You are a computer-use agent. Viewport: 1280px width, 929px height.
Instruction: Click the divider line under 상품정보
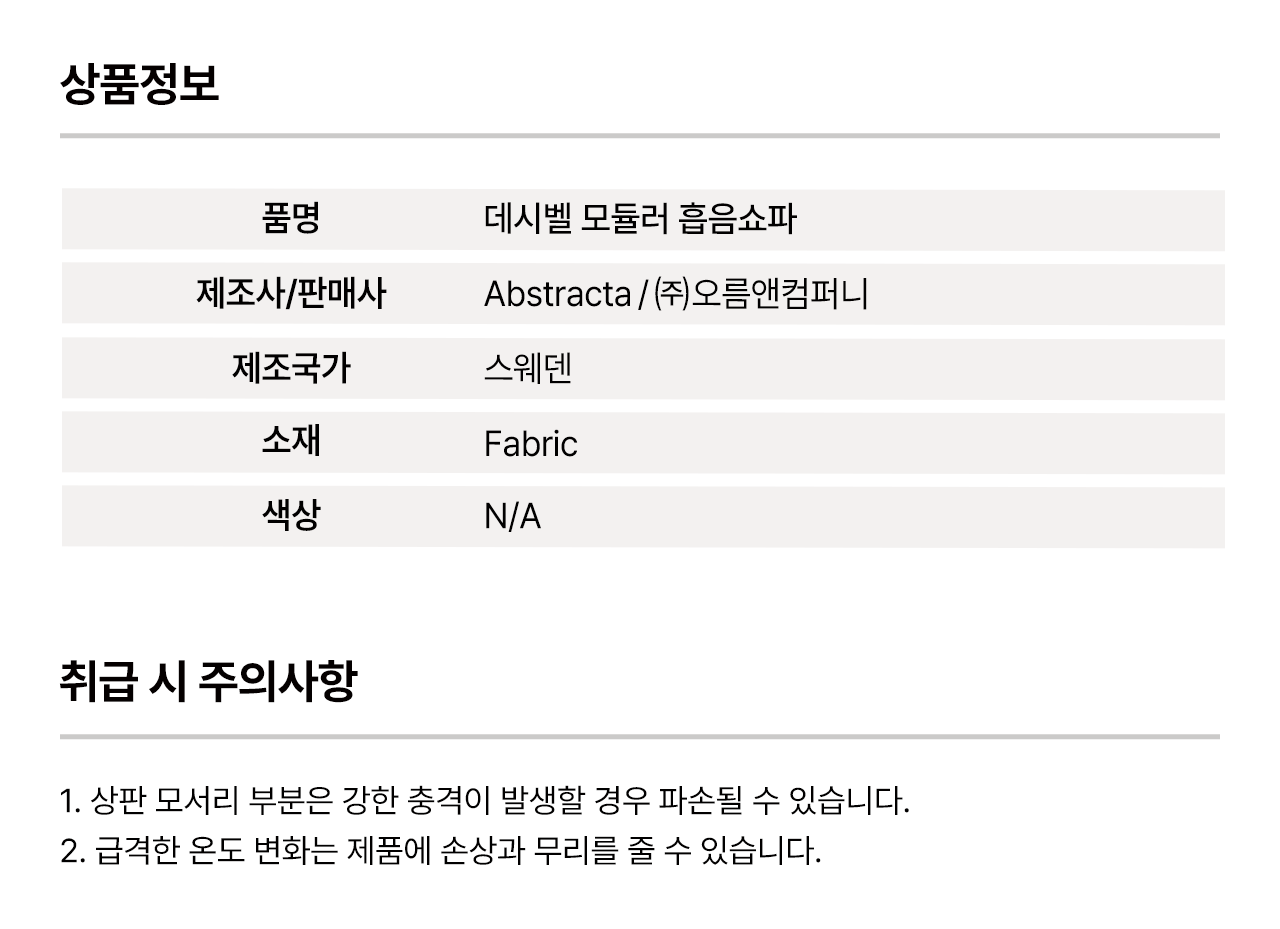coord(640,135)
